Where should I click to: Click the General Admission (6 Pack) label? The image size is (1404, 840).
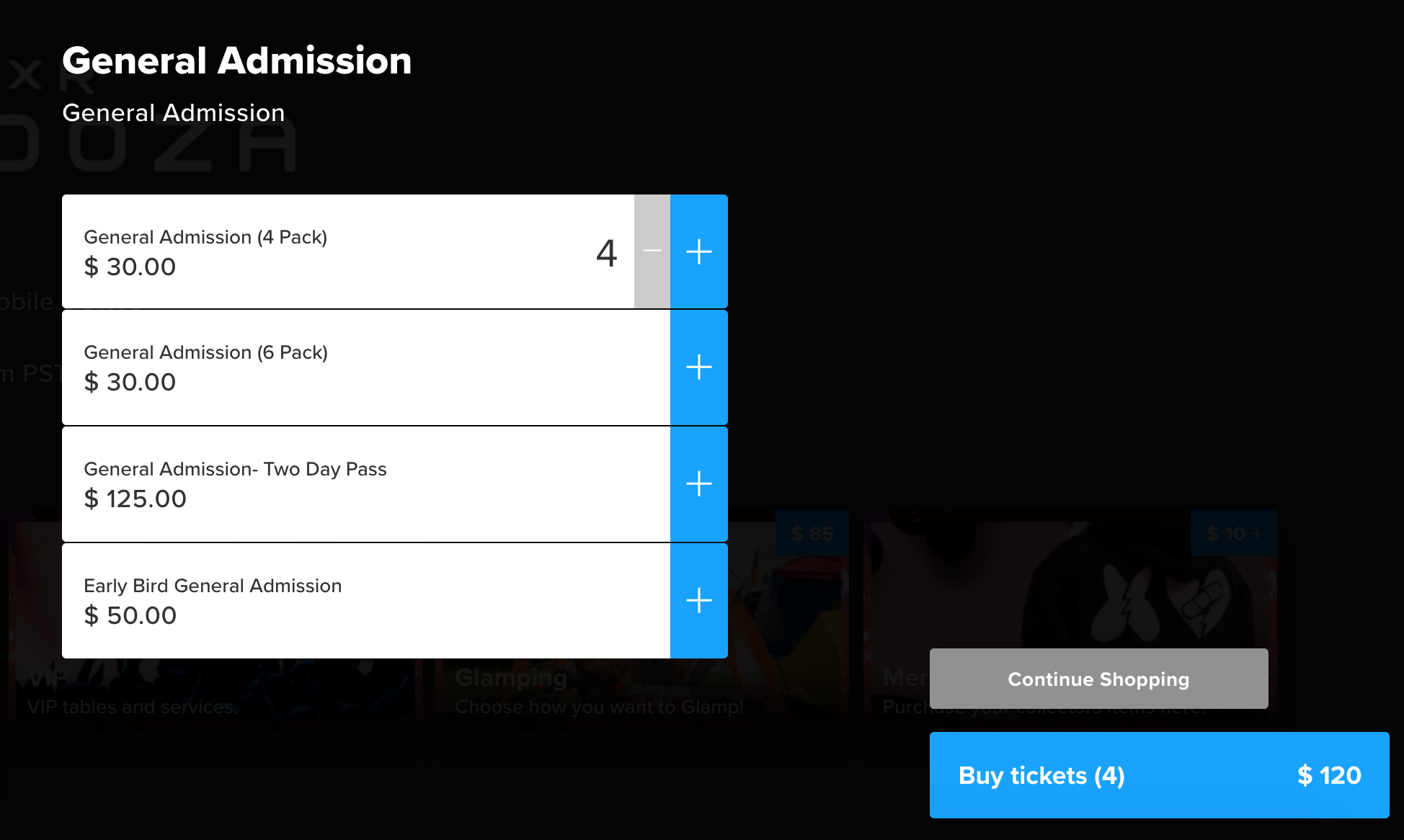click(205, 352)
